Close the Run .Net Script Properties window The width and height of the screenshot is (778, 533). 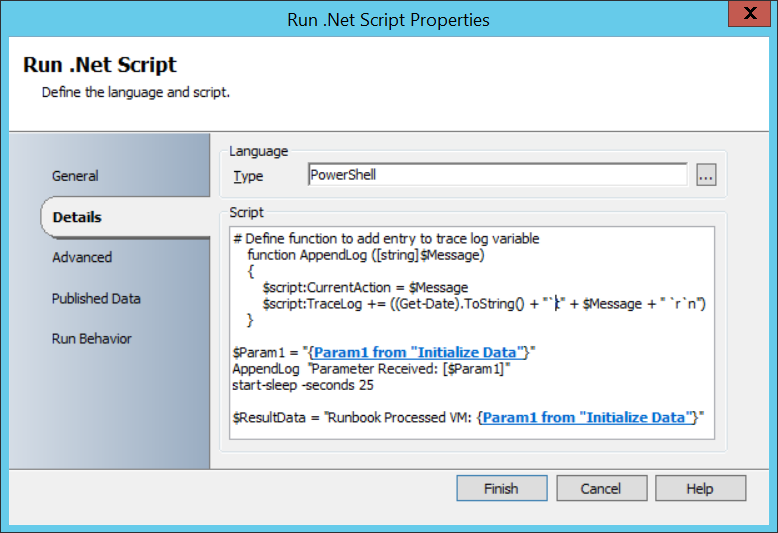pyautogui.click(x=750, y=13)
